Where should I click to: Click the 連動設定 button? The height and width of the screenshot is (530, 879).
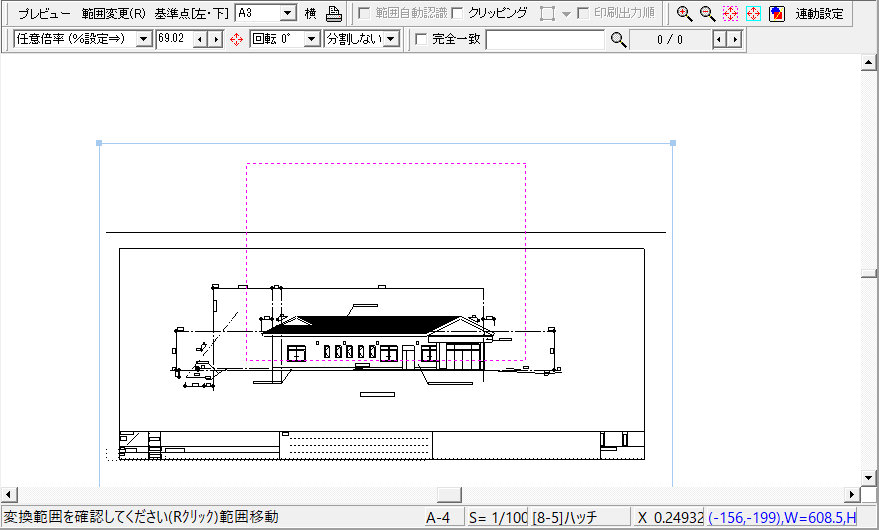(819, 14)
